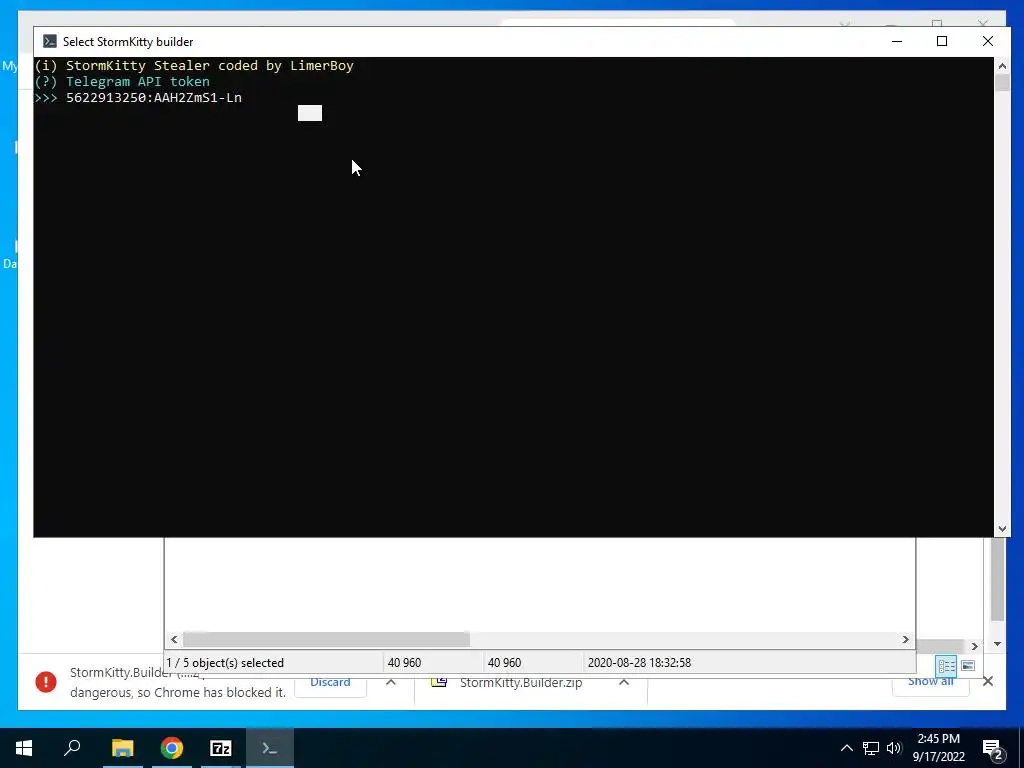Open network status tray icon
The height and width of the screenshot is (768, 1024).
tap(871, 748)
